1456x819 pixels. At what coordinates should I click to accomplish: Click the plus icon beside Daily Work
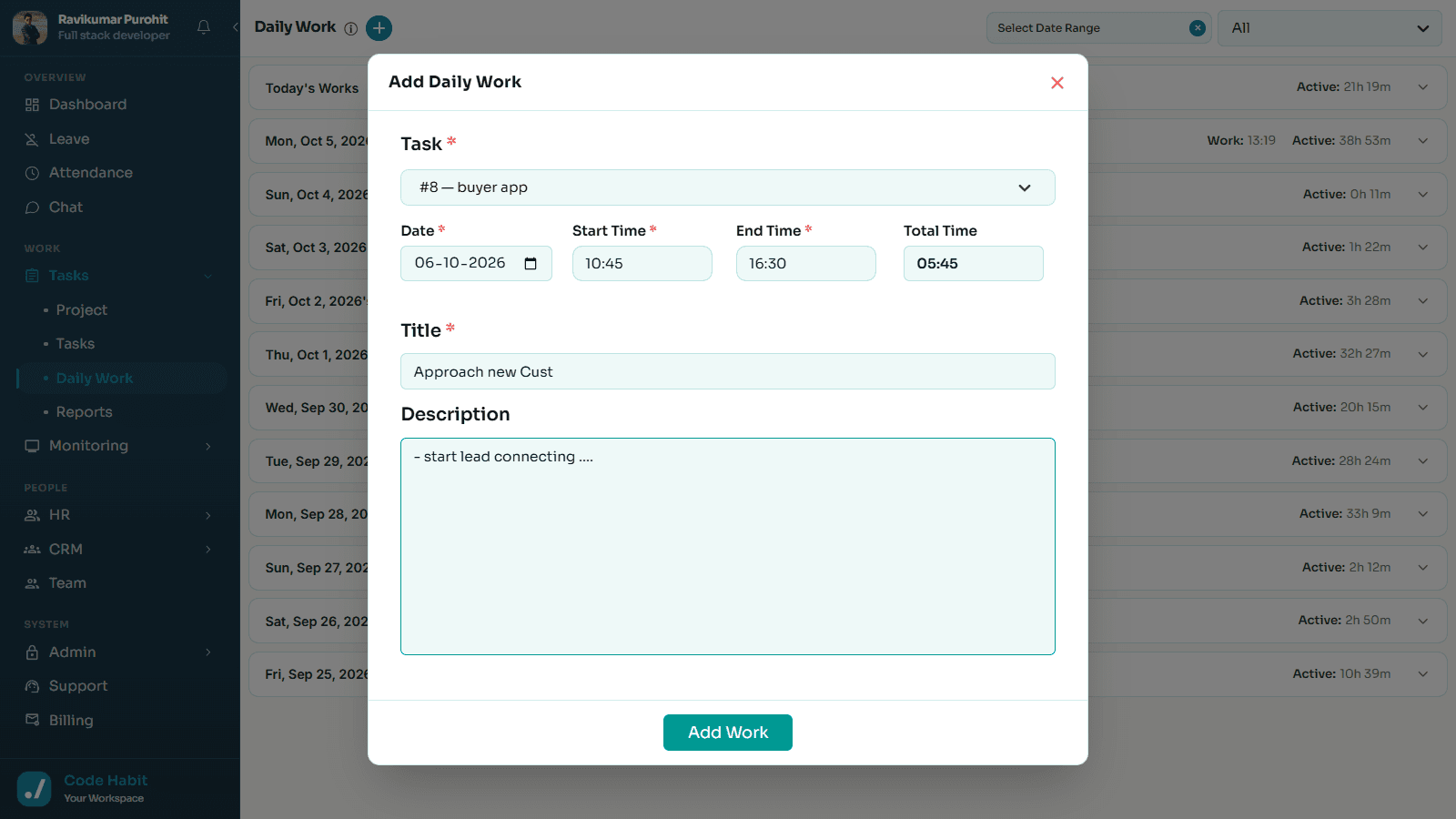[379, 28]
